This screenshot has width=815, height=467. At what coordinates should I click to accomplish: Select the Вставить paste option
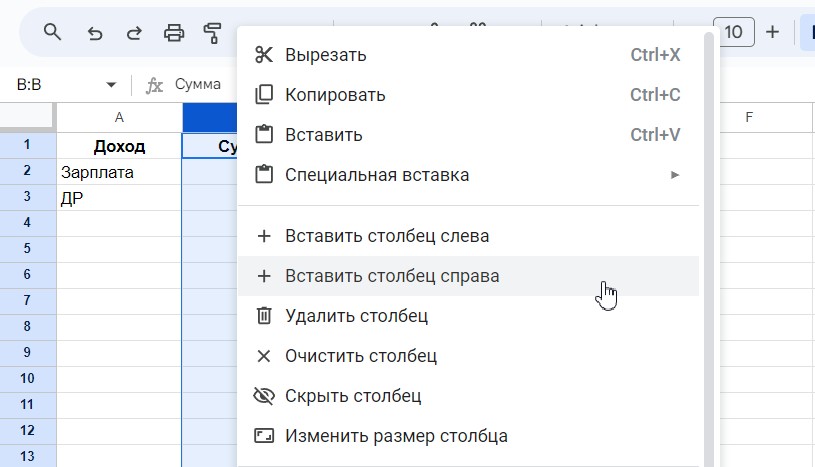point(323,135)
